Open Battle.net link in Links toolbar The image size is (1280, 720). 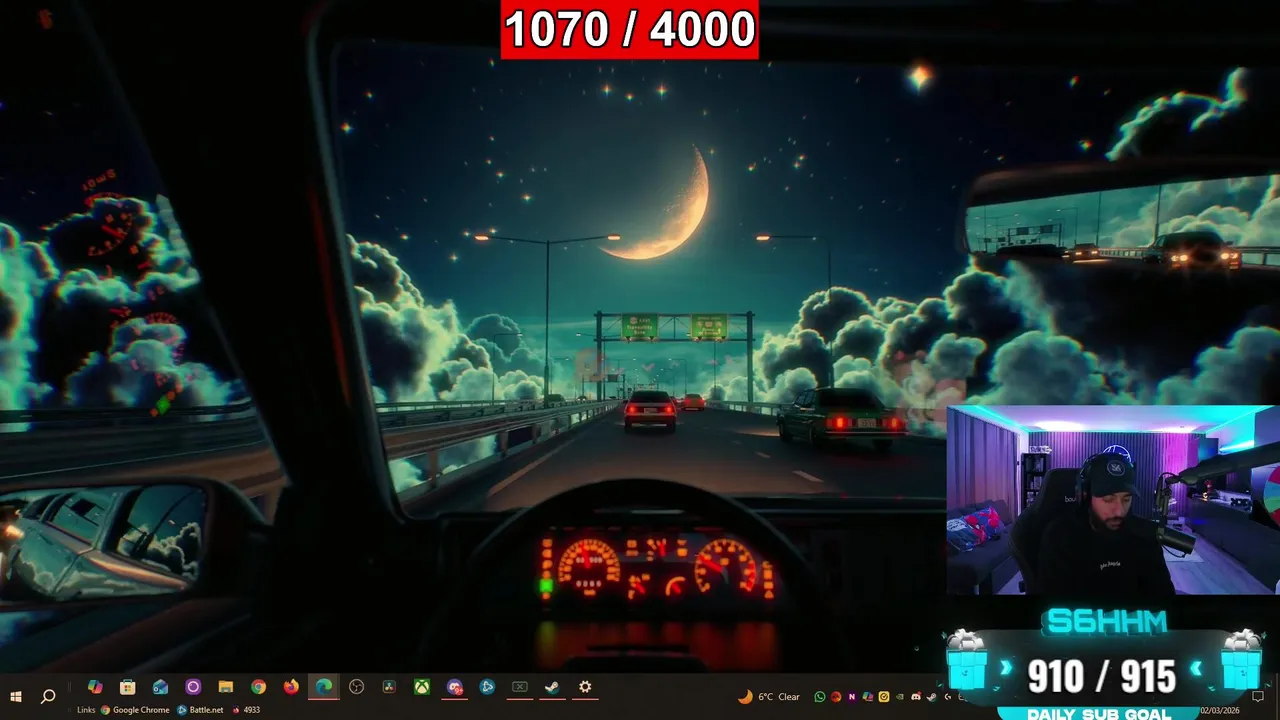point(200,710)
